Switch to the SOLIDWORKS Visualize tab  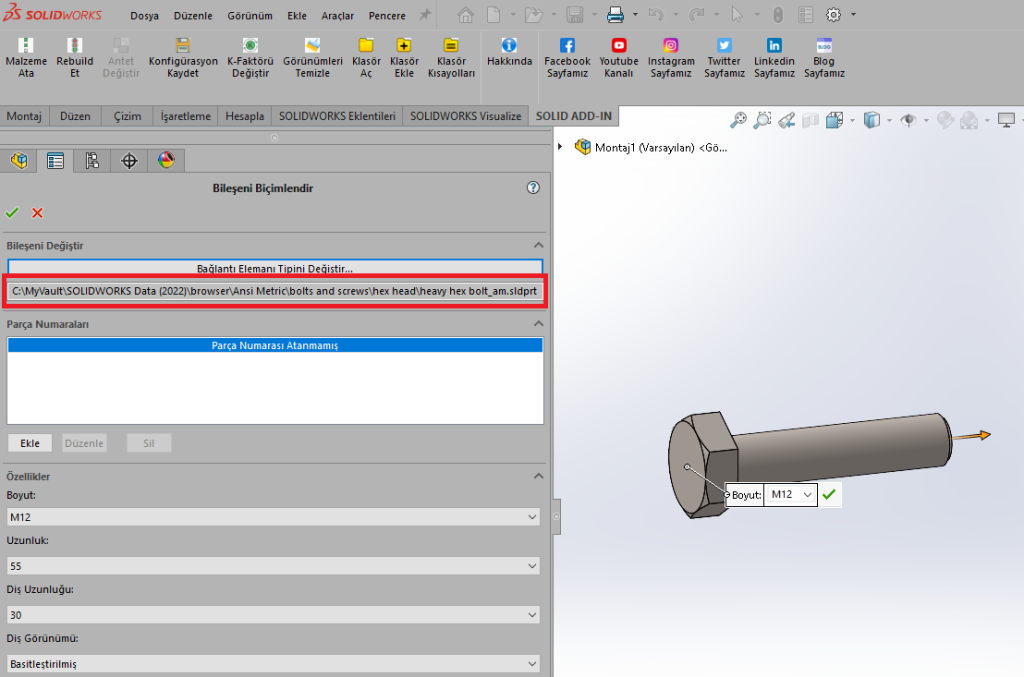(x=465, y=116)
